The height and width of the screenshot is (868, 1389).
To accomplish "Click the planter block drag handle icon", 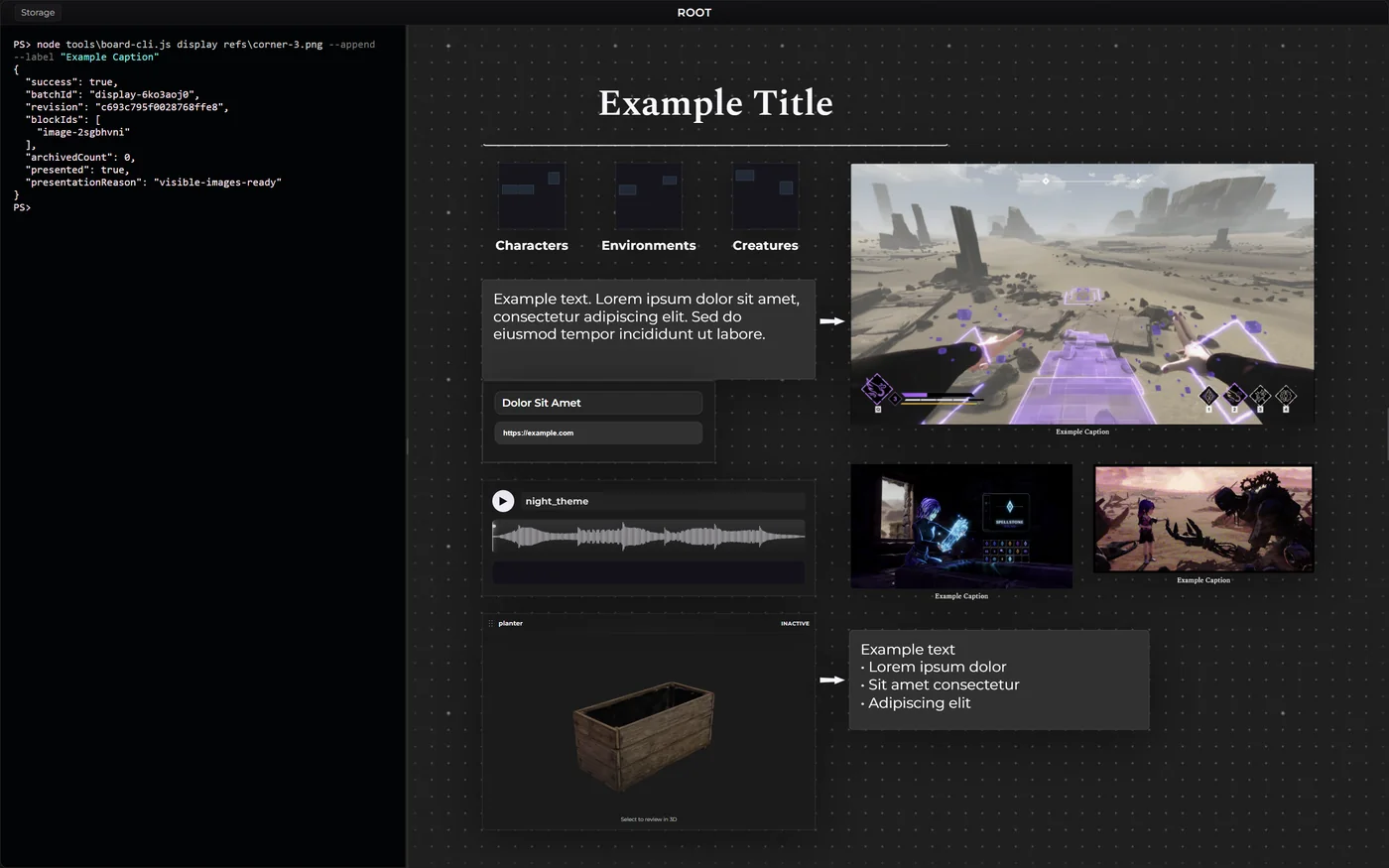I will coord(491,623).
